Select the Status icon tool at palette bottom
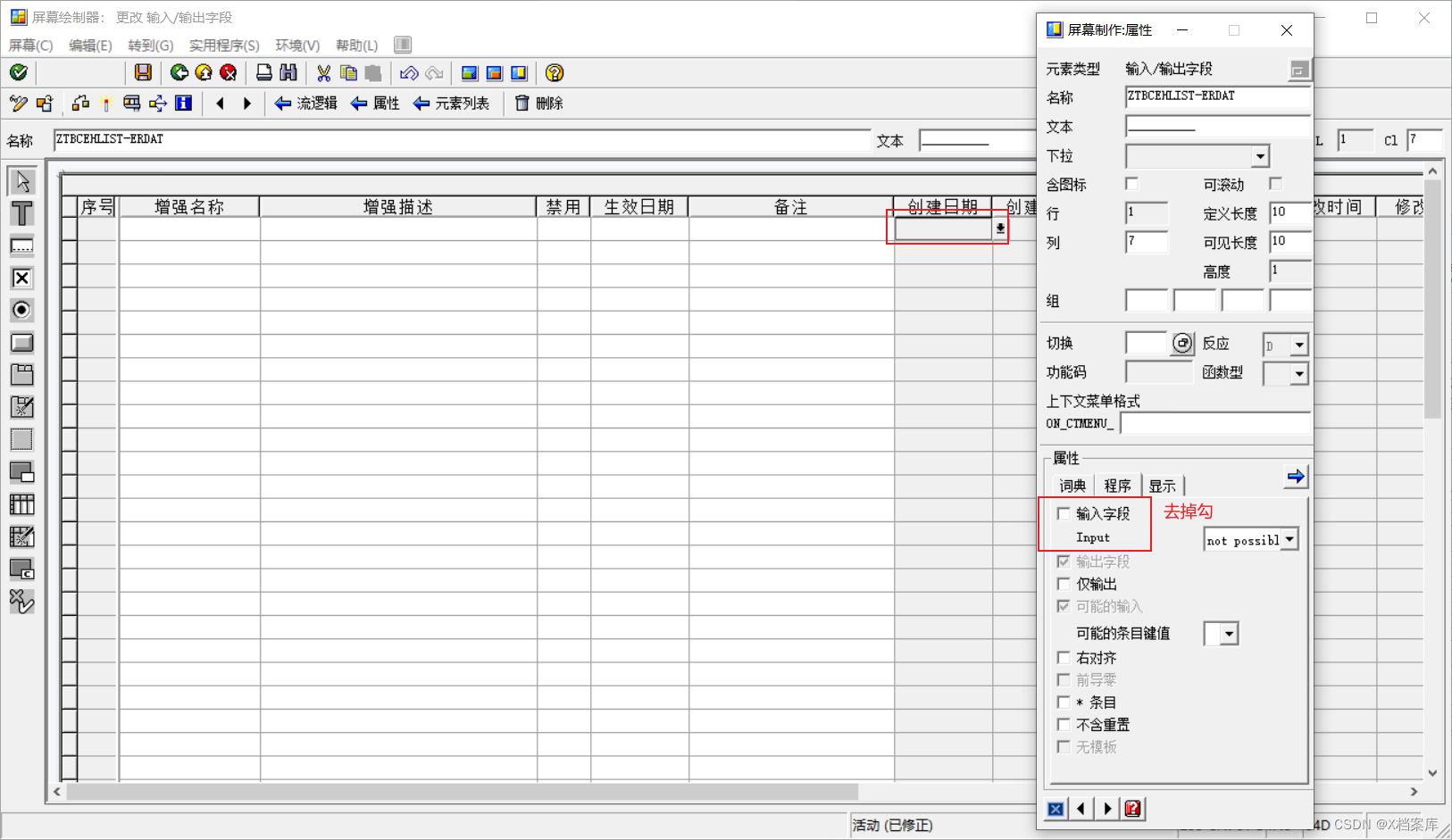 (22, 601)
